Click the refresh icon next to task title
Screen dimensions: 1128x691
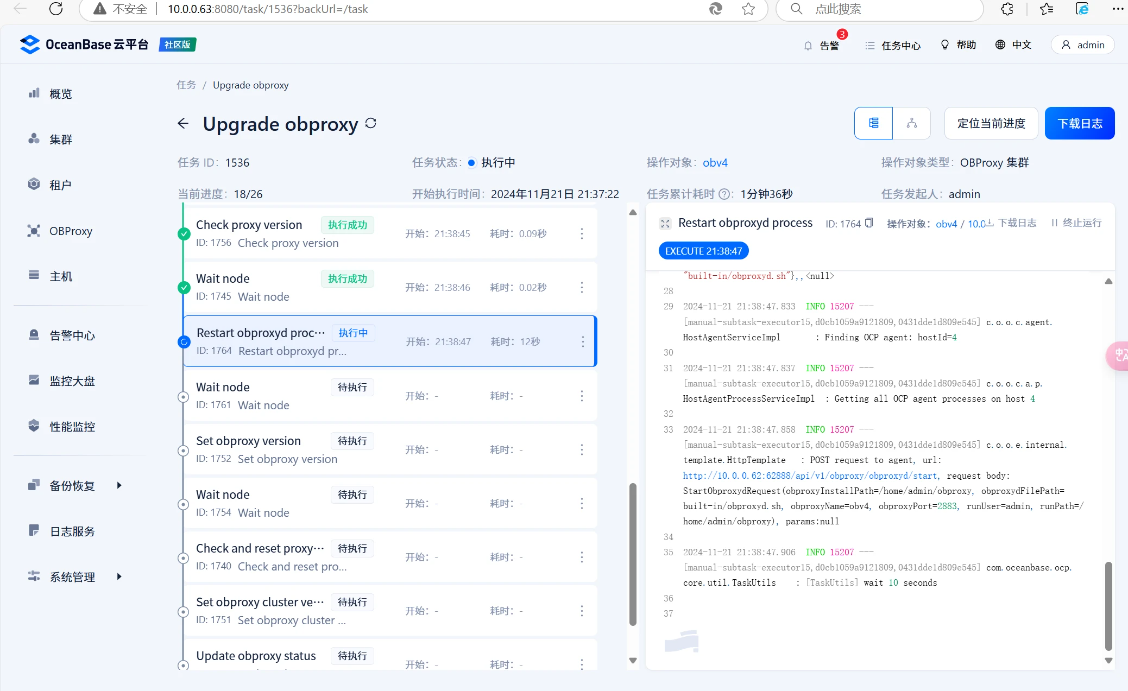tap(371, 123)
